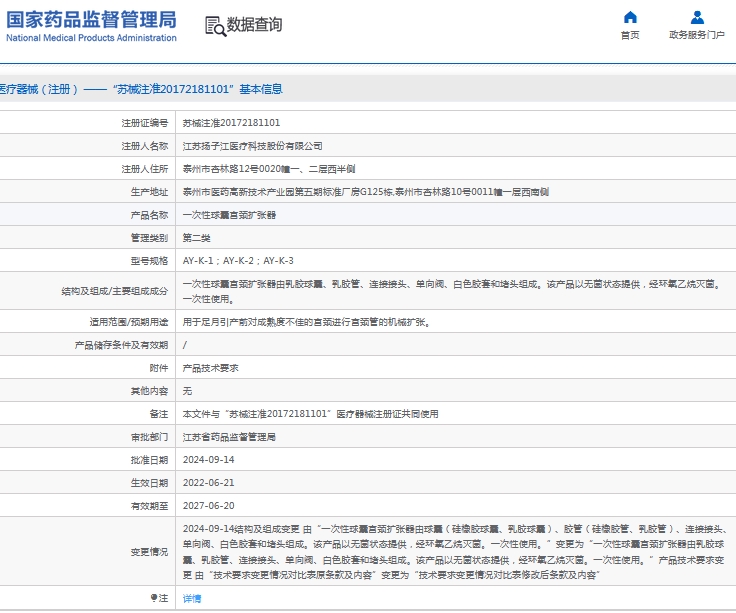The width and height of the screenshot is (736, 613).
Task: Select registration number 苏械注准20172181101 value
Action: coord(231,123)
